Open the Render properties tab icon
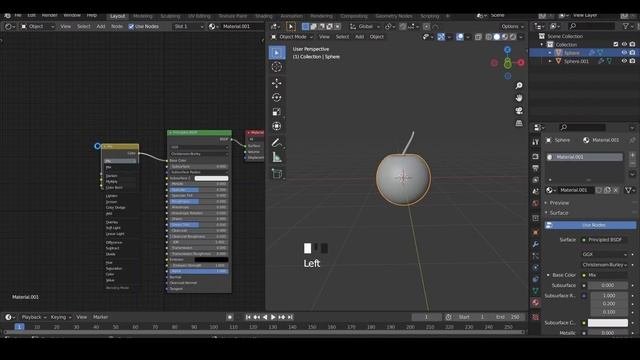The image size is (640, 360). coord(536,157)
